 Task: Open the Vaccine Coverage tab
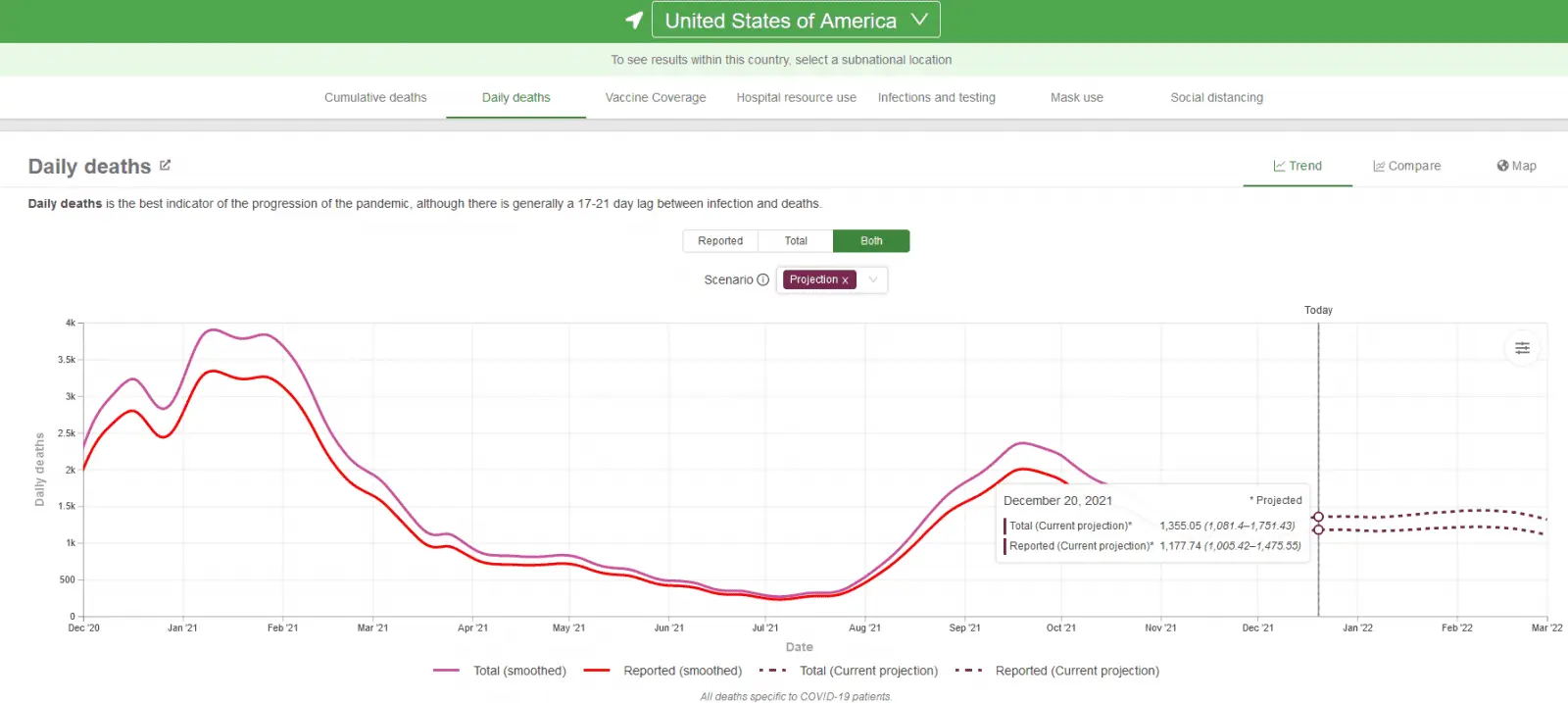pos(656,98)
